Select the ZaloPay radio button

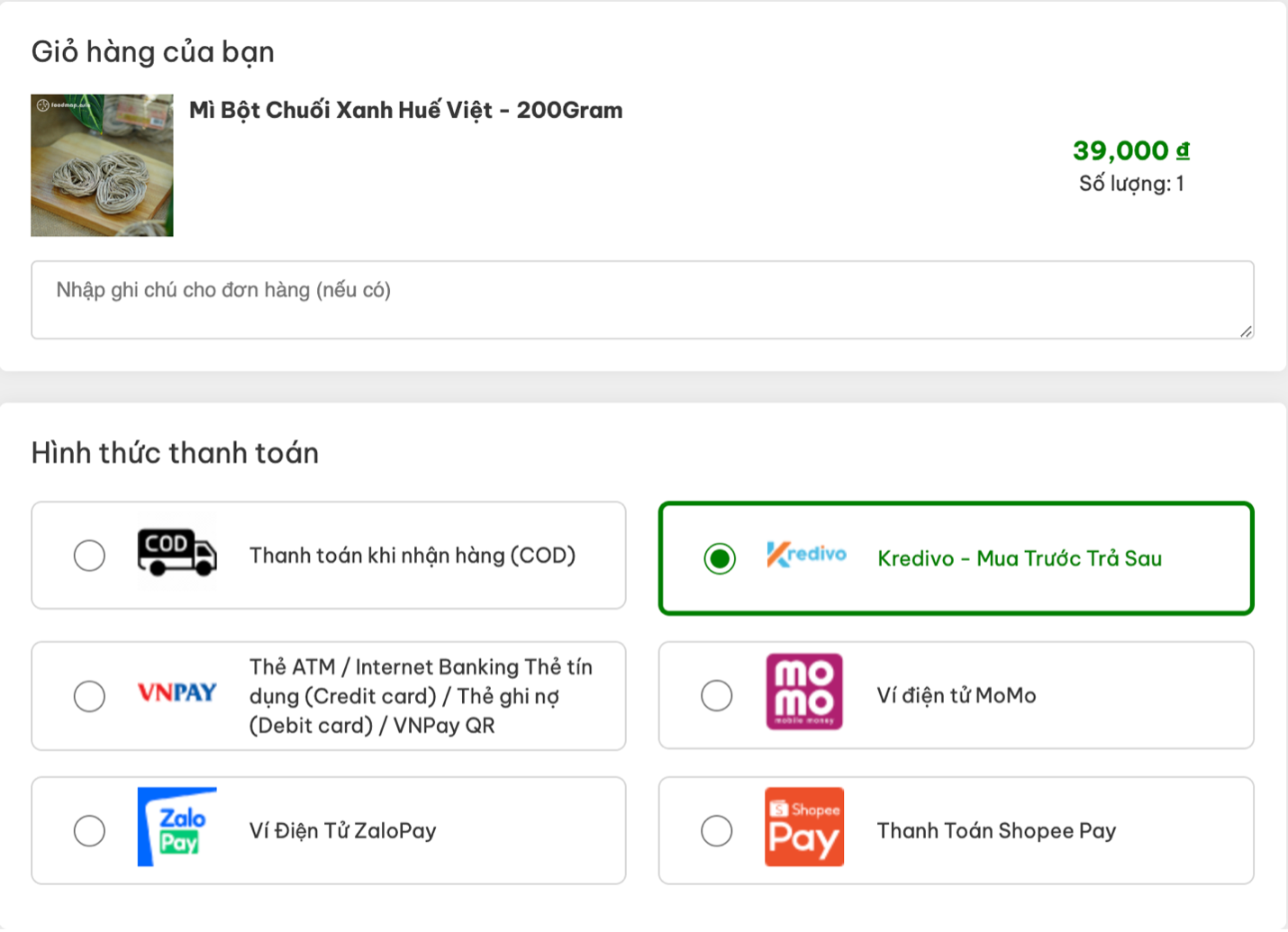89,830
